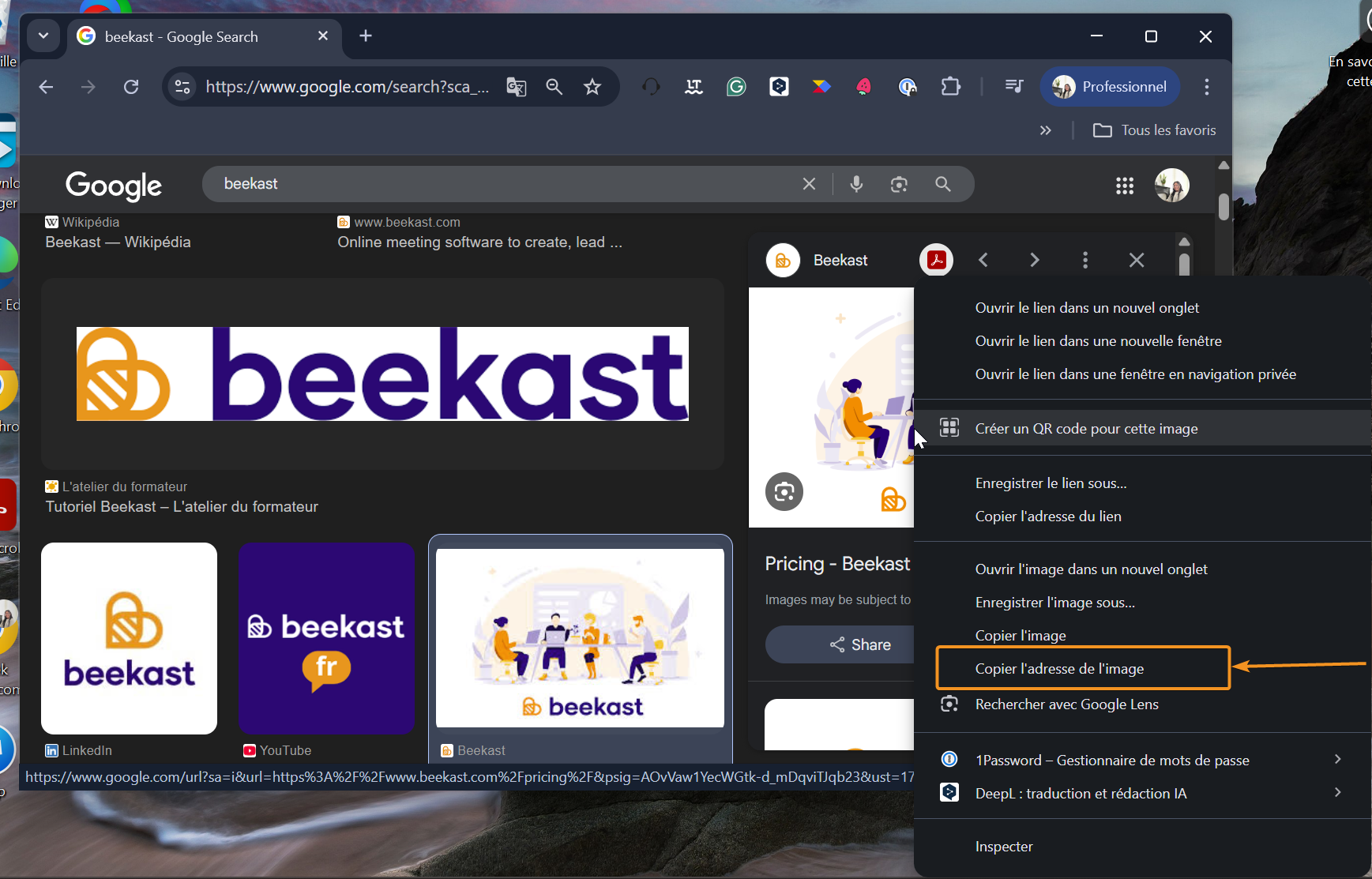
Task: Click the URL address field
Action: click(x=348, y=87)
